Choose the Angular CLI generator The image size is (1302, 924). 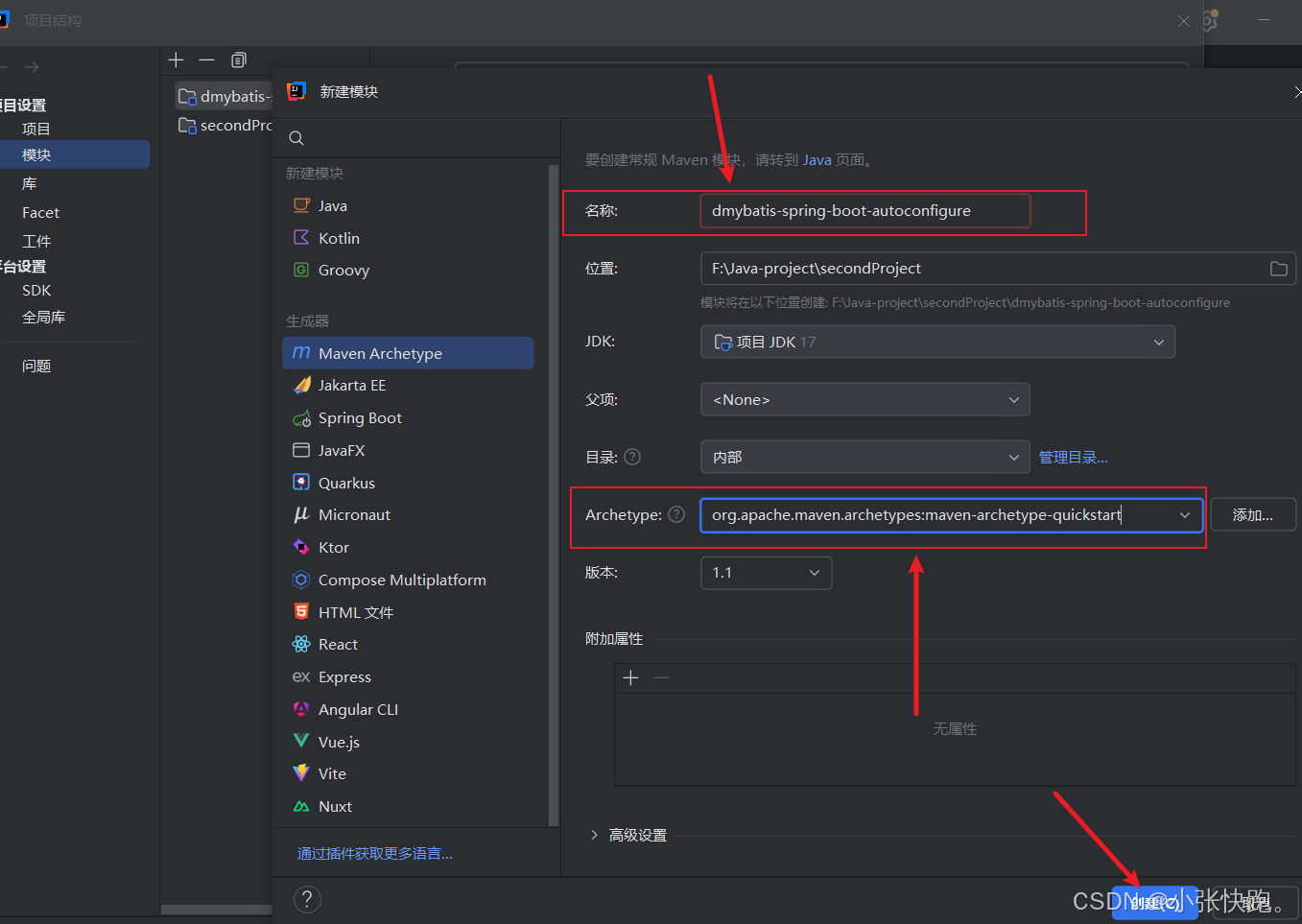point(408,709)
